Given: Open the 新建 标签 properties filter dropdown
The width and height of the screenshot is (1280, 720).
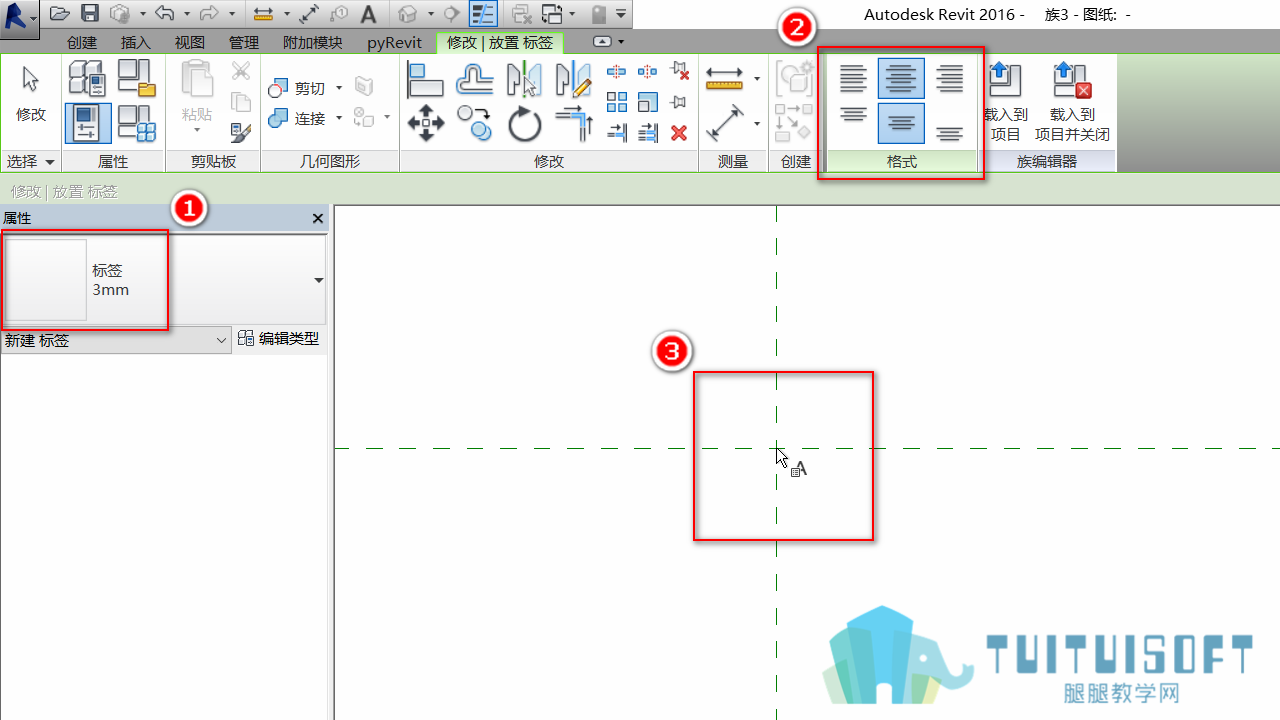Looking at the screenshot, I should click(116, 341).
